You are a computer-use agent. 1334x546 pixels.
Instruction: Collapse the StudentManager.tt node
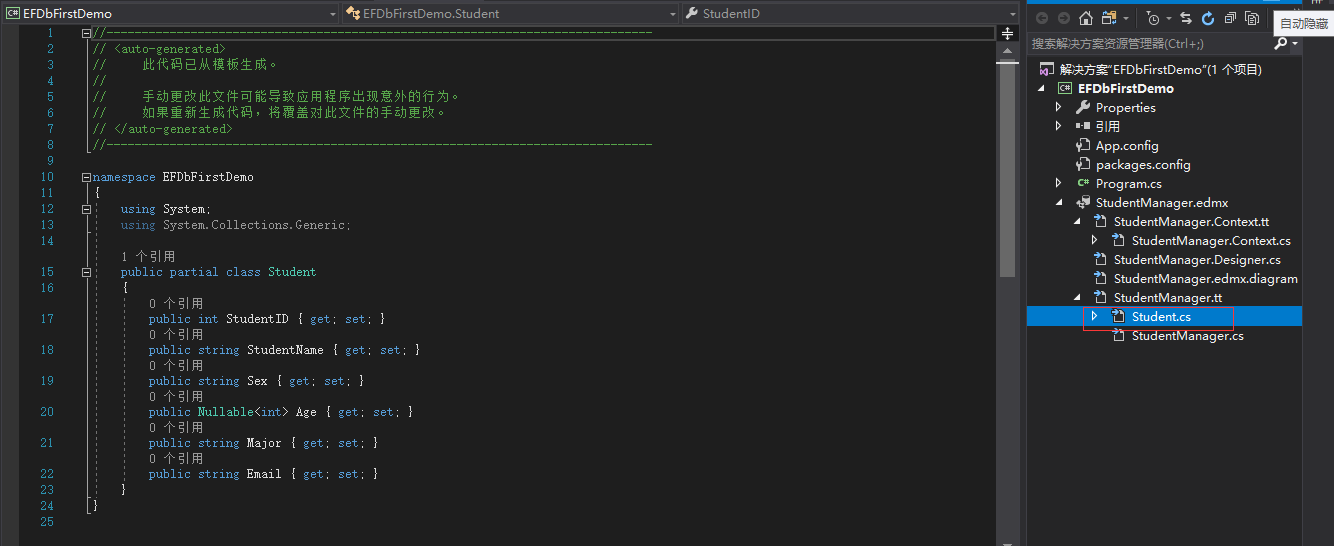[1077, 297]
